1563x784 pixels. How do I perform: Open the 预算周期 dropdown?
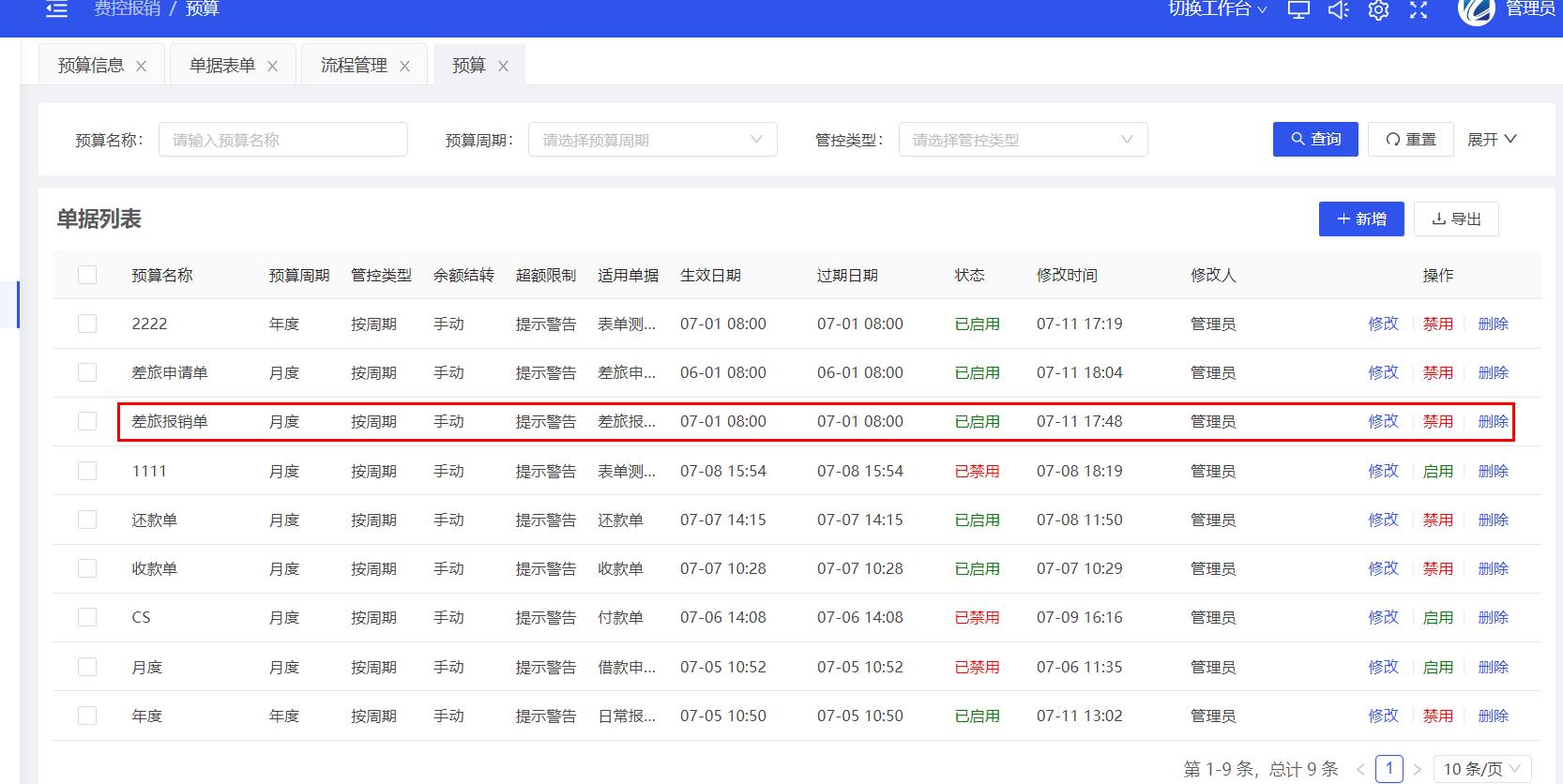[652, 140]
